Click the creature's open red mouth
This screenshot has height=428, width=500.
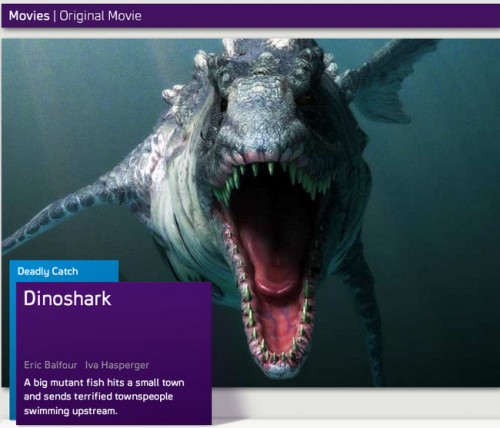272,253
